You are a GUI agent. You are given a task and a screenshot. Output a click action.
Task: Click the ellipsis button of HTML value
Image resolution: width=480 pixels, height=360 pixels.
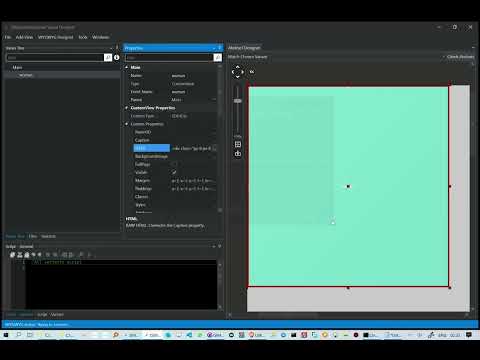pos(214,148)
